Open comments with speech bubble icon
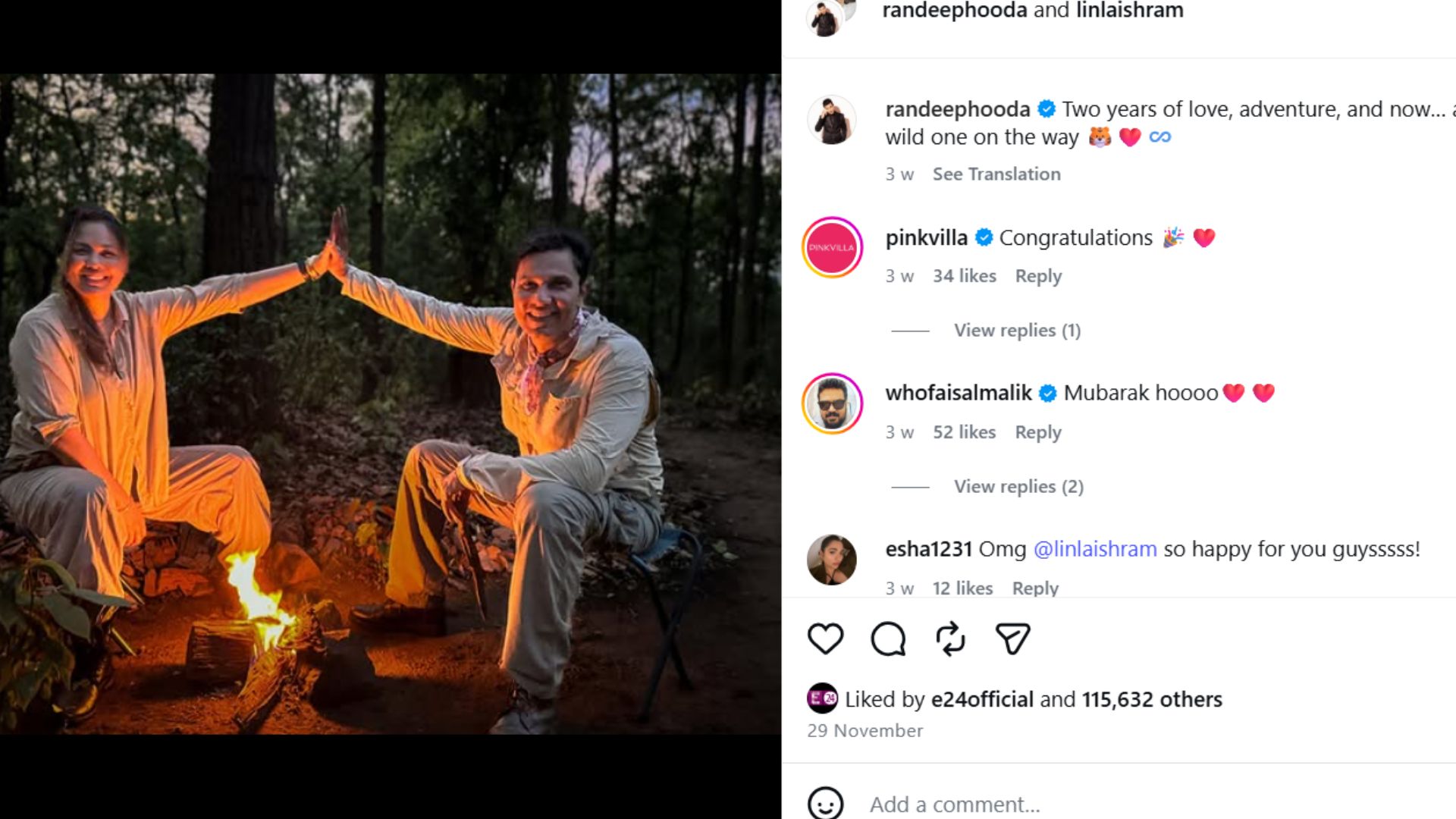 click(888, 639)
